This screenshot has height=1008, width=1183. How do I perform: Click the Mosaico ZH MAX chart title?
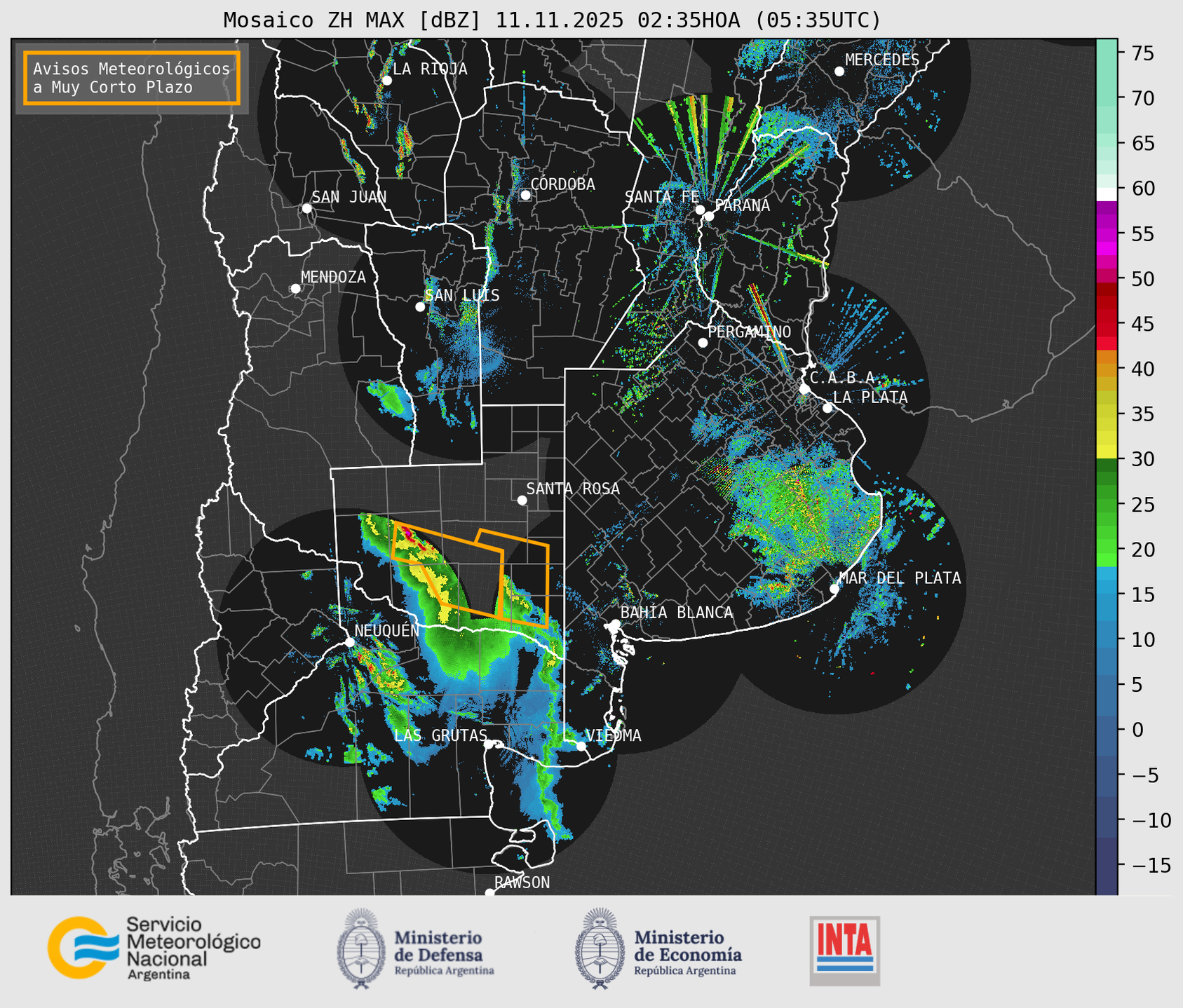[552, 20]
